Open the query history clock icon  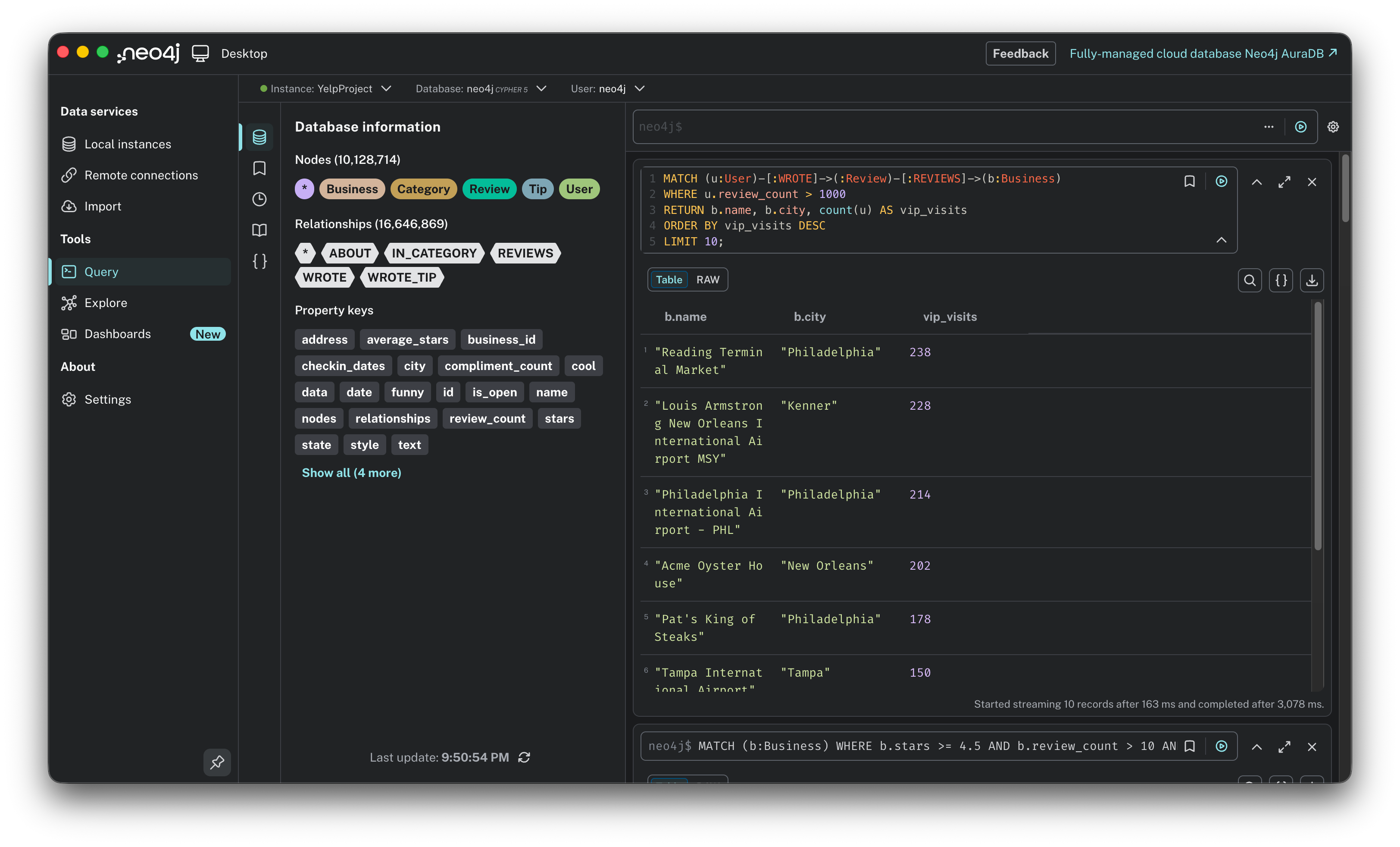pos(259,199)
